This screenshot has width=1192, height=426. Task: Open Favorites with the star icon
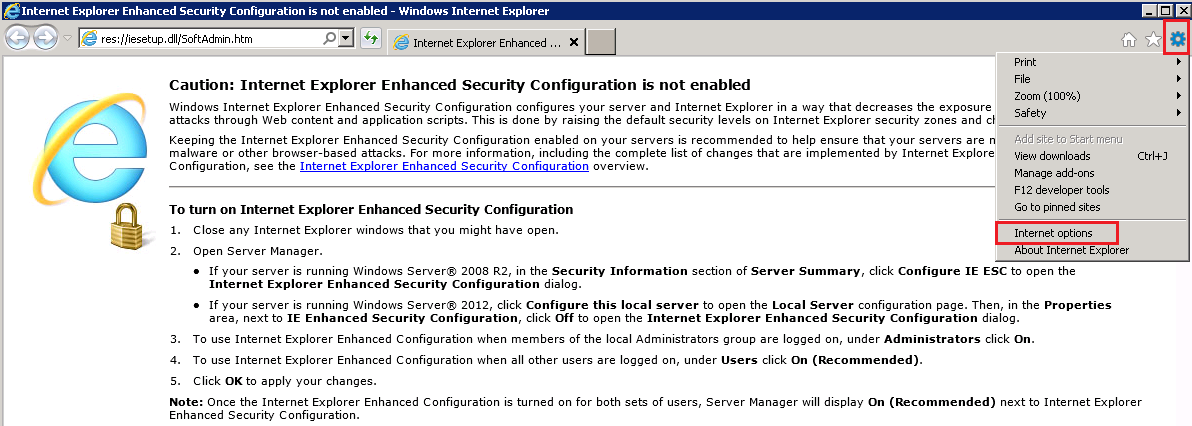point(1153,40)
